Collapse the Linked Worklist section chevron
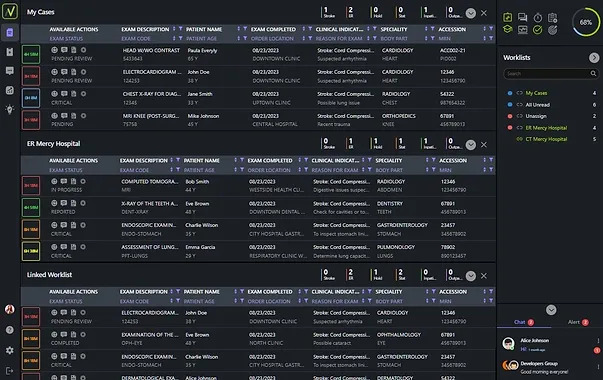 click(x=471, y=276)
